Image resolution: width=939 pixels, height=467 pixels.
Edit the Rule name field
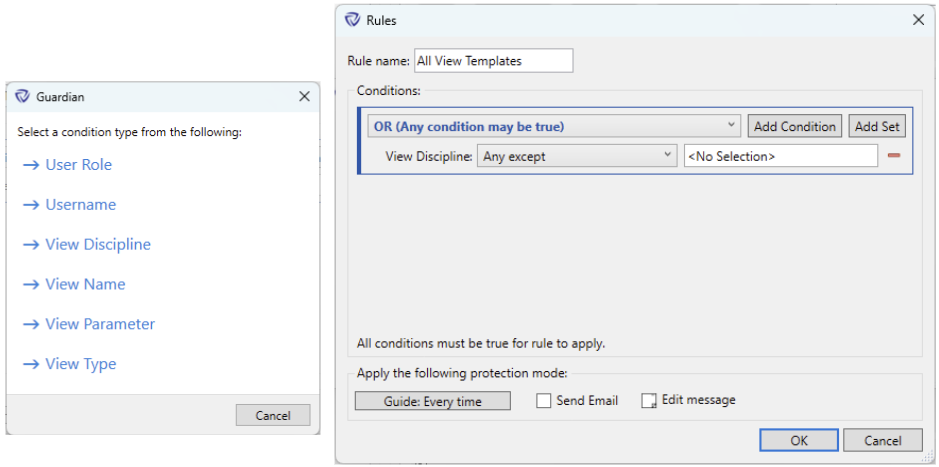pyautogui.click(x=493, y=61)
